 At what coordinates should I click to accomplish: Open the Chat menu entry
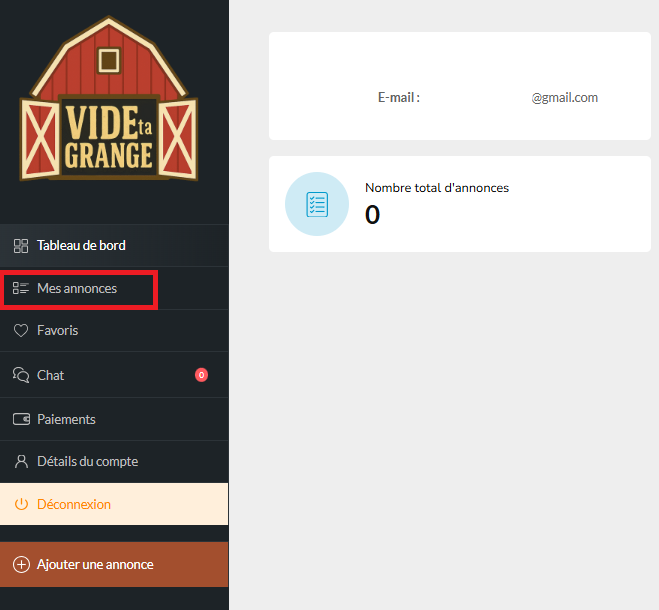pos(50,375)
